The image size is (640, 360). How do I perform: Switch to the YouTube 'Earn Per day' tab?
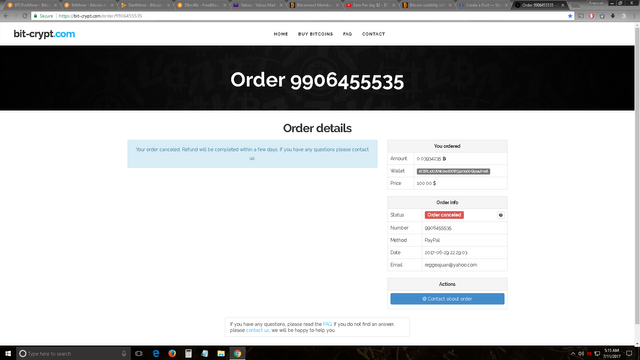(369, 5)
